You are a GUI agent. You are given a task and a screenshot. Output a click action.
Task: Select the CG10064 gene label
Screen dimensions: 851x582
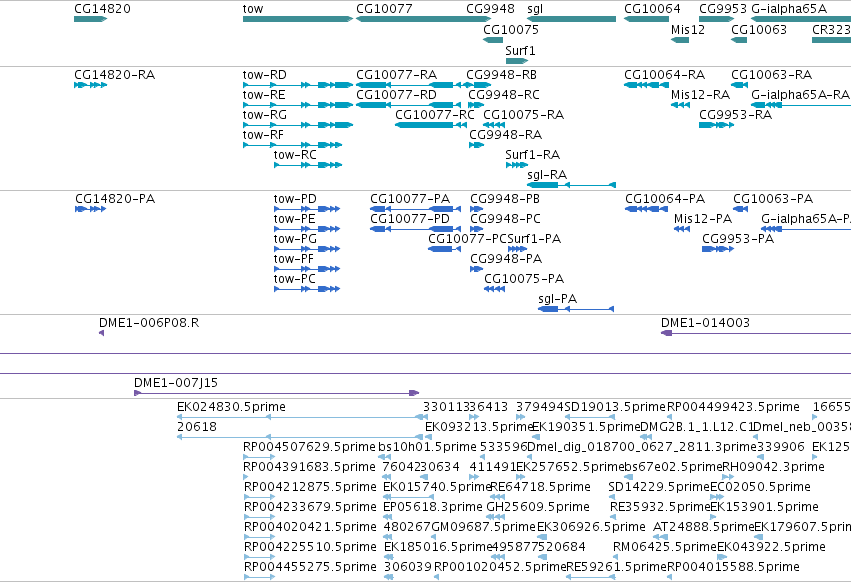(652, 9)
